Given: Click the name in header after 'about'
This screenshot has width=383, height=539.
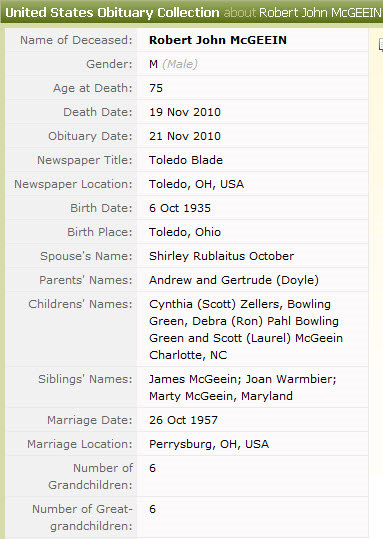Looking at the screenshot, I should click(320, 13).
